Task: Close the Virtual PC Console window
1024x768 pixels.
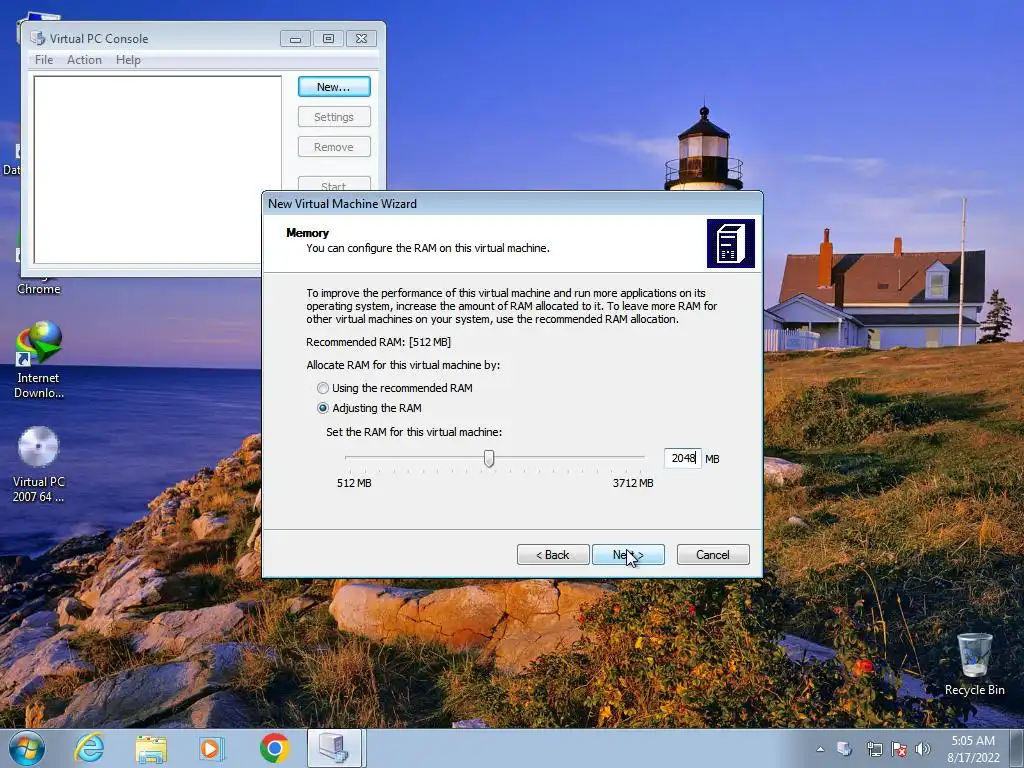Action: [361, 39]
